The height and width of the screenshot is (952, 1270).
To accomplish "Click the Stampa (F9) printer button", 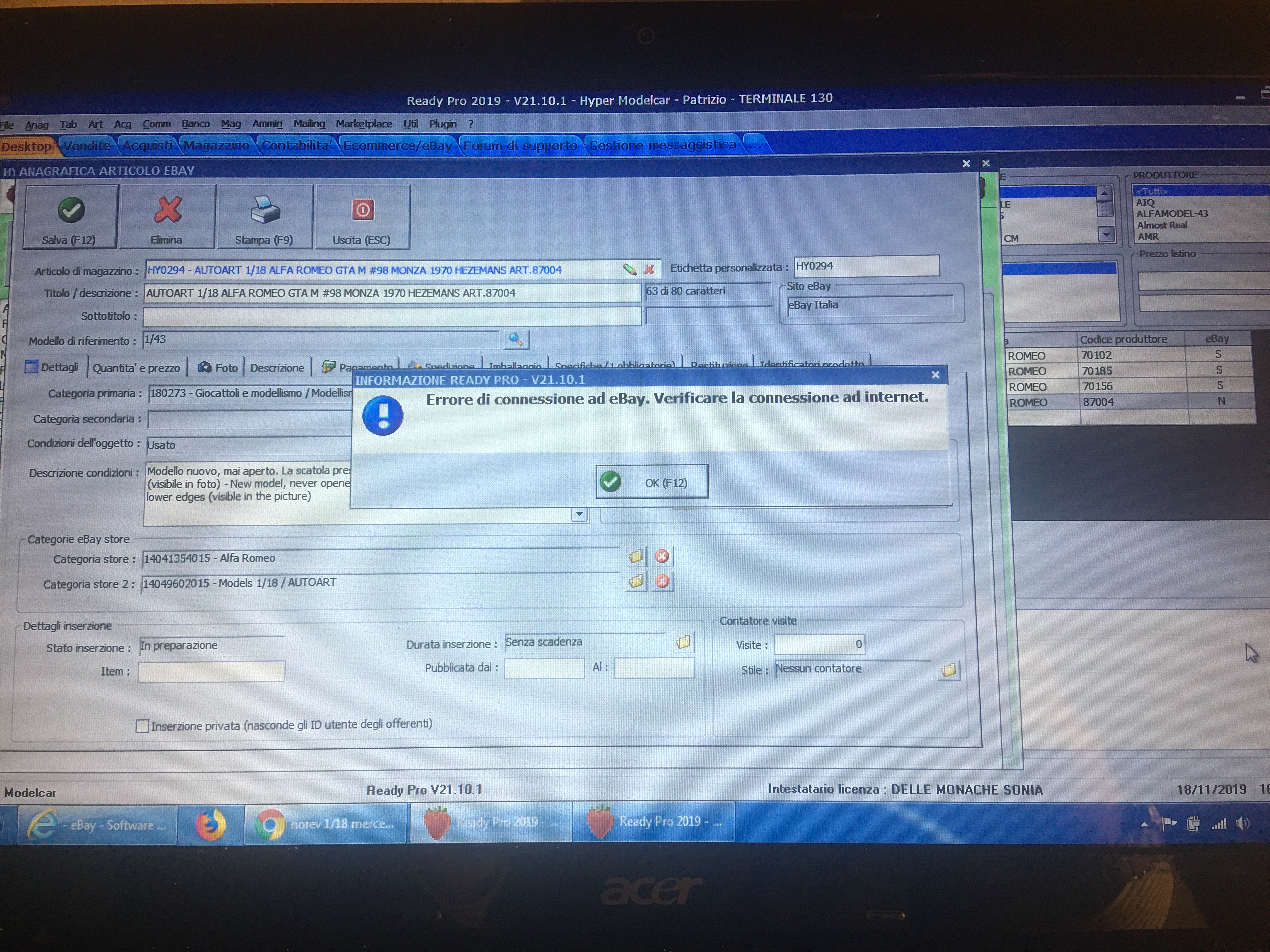I will pyautogui.click(x=264, y=217).
